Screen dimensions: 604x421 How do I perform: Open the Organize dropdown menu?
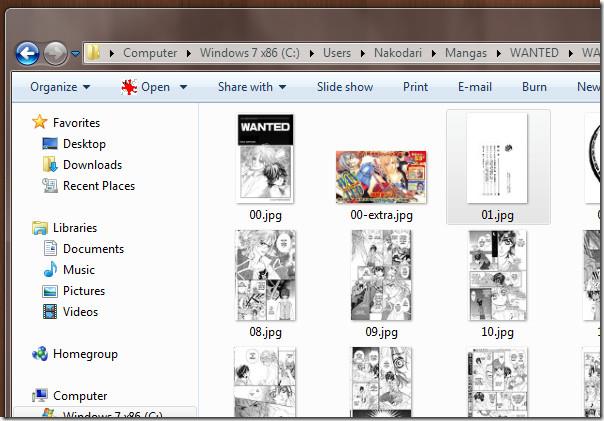click(x=59, y=87)
